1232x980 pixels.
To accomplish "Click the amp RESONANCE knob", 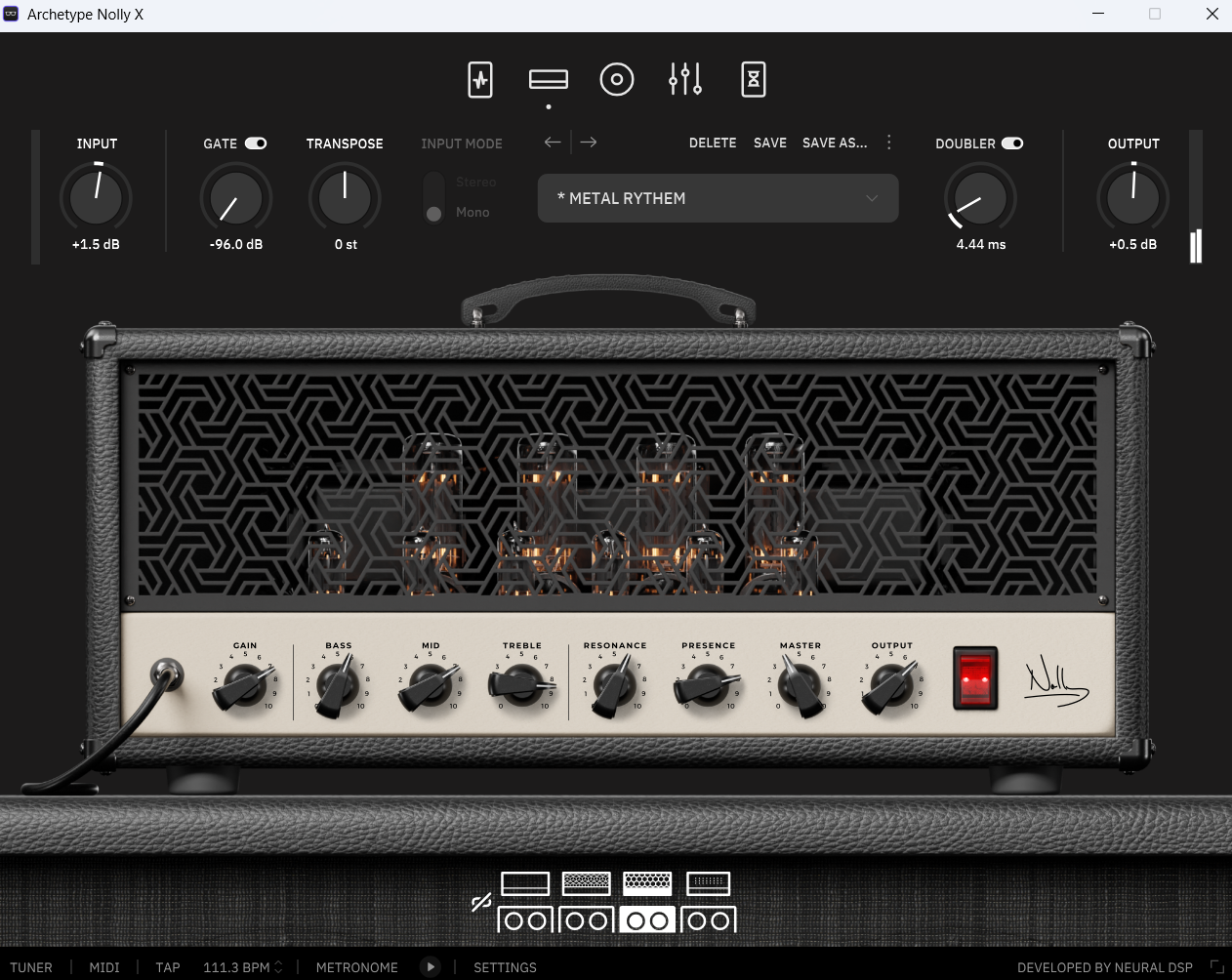I will [614, 685].
